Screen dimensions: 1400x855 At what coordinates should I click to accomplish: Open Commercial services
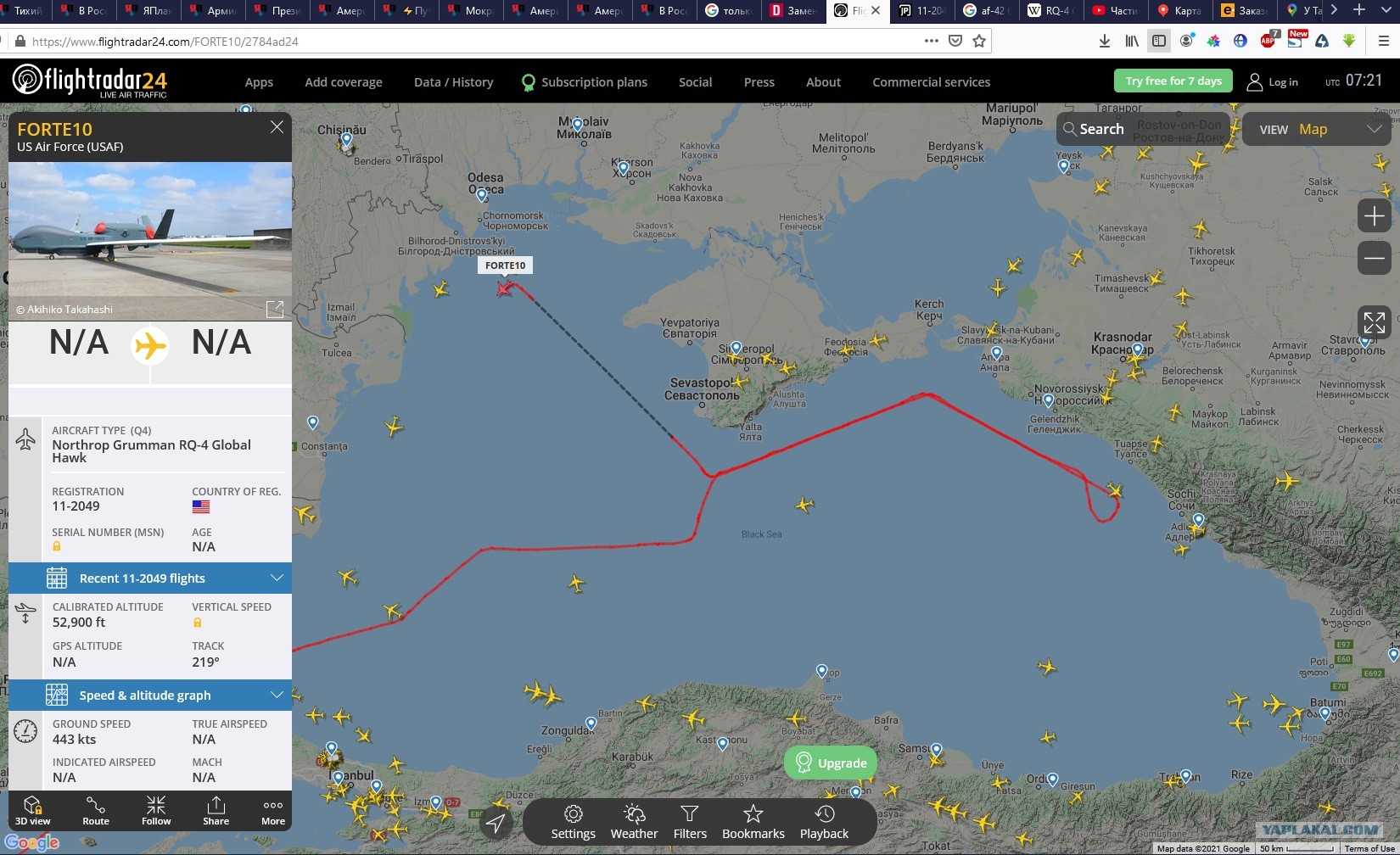coord(932,82)
